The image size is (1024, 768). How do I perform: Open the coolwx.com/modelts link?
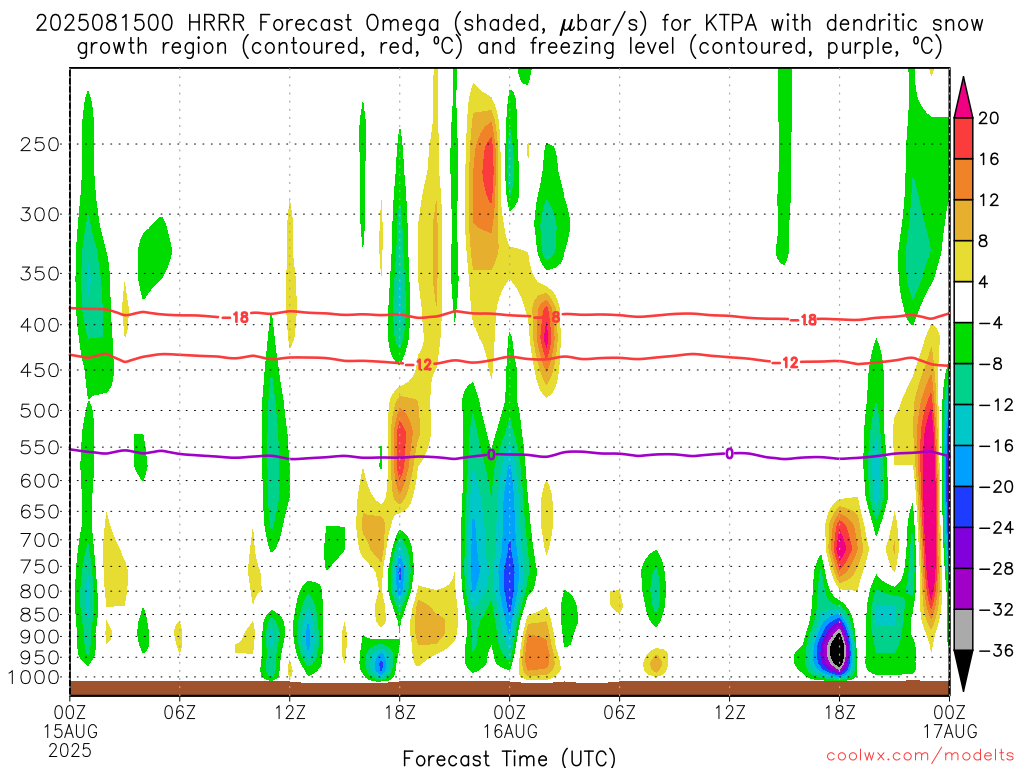[x=920, y=756]
